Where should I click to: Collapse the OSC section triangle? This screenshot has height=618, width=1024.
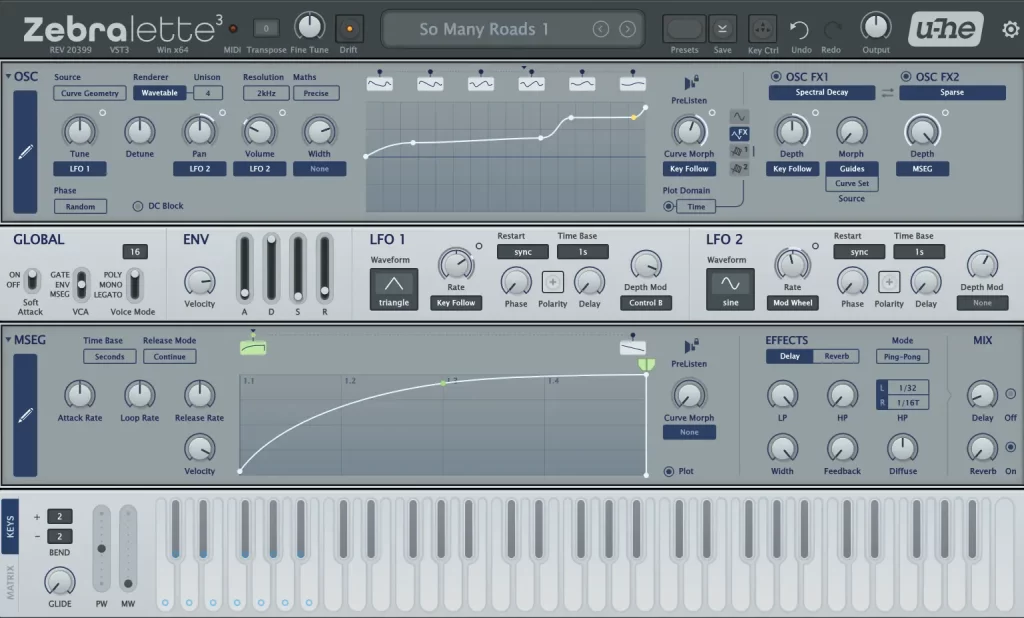(8, 76)
